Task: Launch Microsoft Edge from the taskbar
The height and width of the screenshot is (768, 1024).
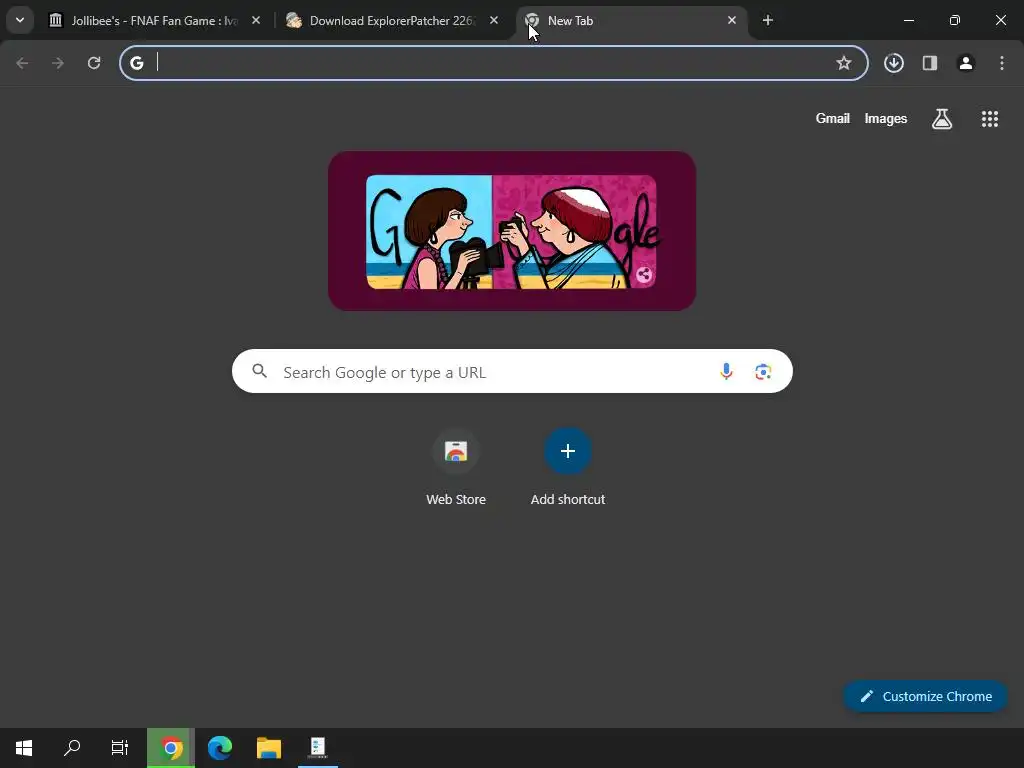Action: click(x=220, y=748)
